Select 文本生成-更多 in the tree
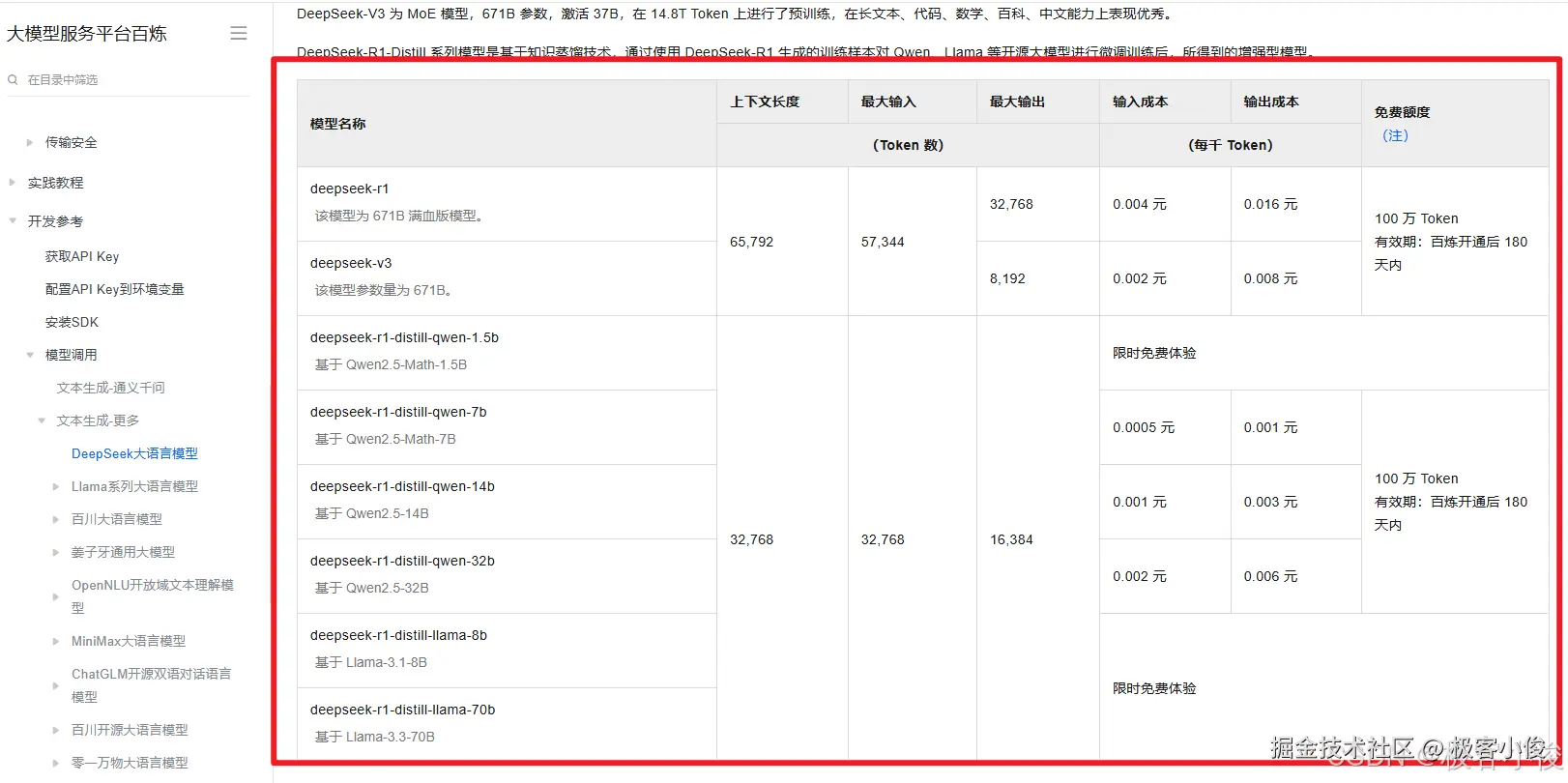 pos(98,420)
